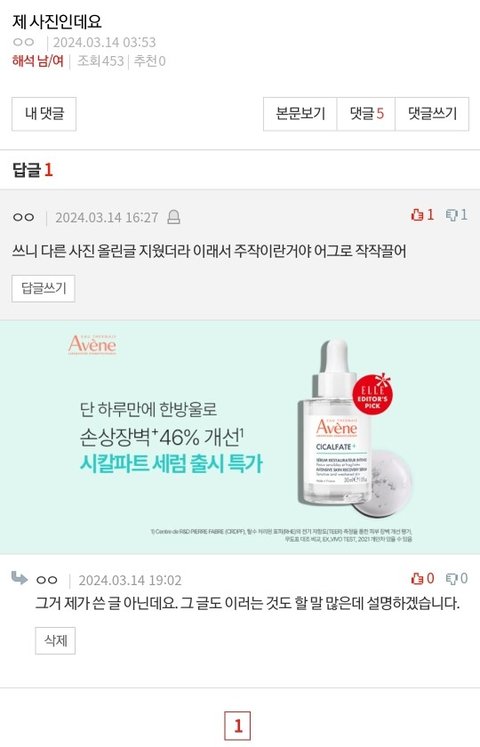480x747 pixels.
Task: Click 답글쓰기 under the first reply
Action: [x=43, y=288]
